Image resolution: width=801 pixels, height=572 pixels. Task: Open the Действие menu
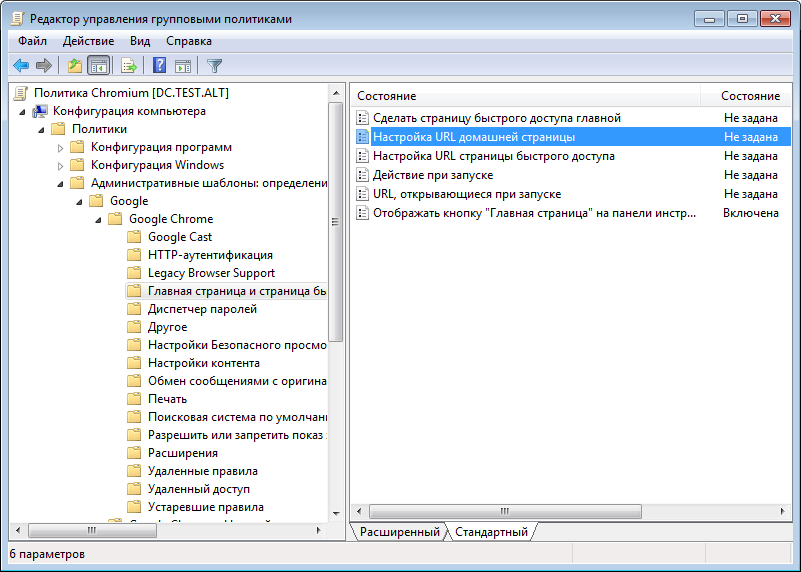(x=88, y=41)
